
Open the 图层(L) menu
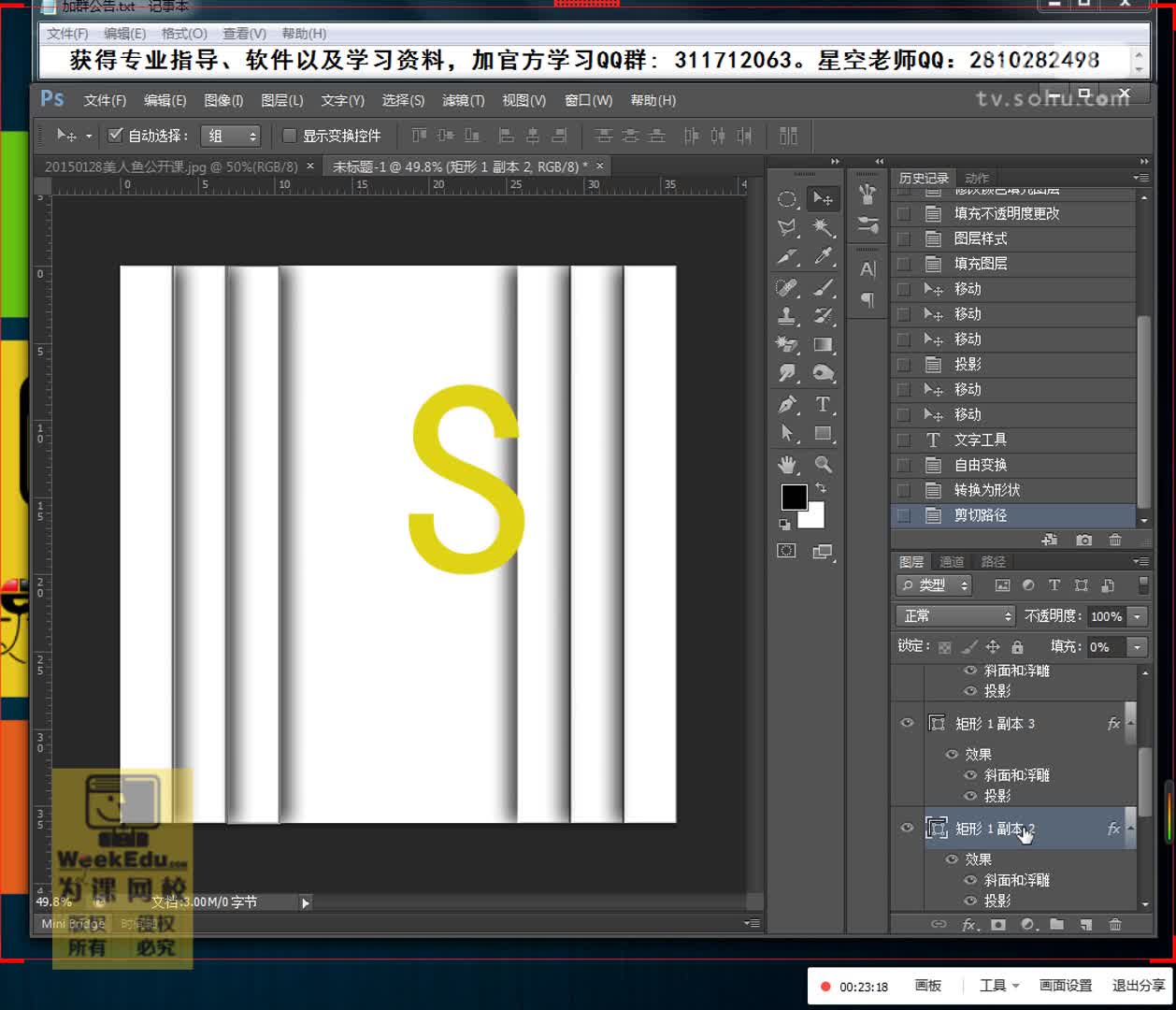[x=281, y=100]
